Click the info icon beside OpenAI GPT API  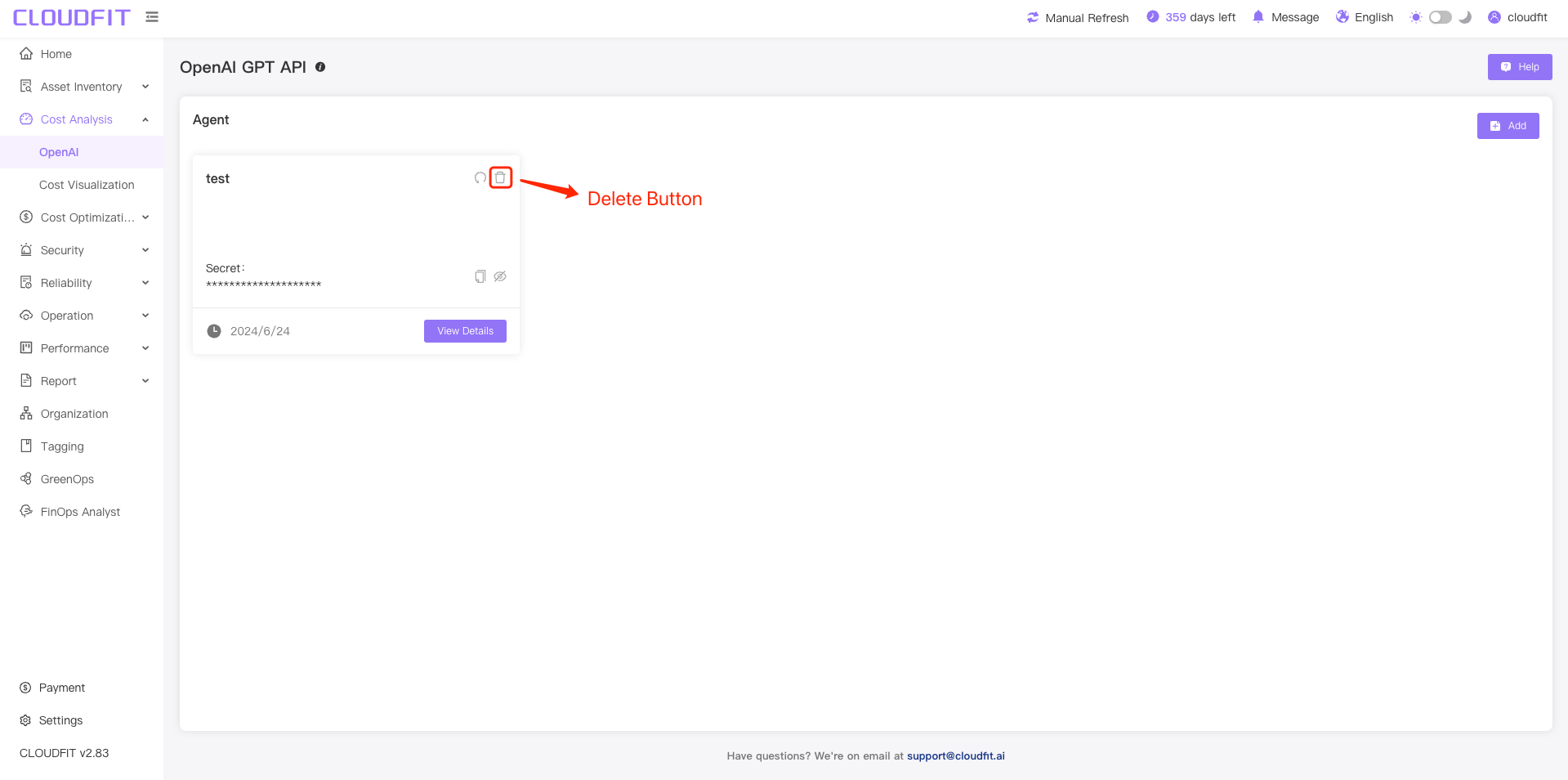(320, 67)
